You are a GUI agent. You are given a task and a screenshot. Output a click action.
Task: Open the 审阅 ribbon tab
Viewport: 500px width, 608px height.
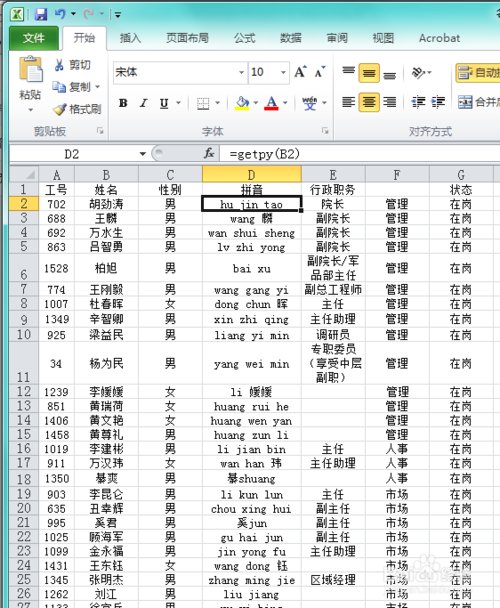pyautogui.click(x=337, y=38)
